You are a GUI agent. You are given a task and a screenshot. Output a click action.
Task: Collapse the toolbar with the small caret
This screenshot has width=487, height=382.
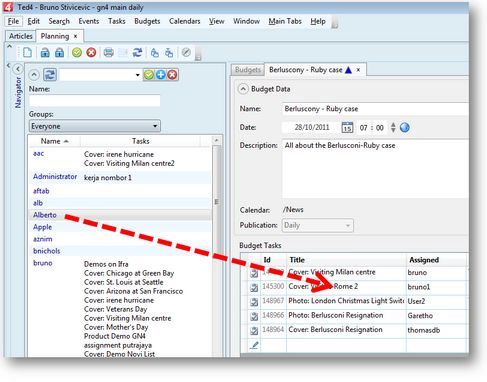pyautogui.click(x=9, y=46)
